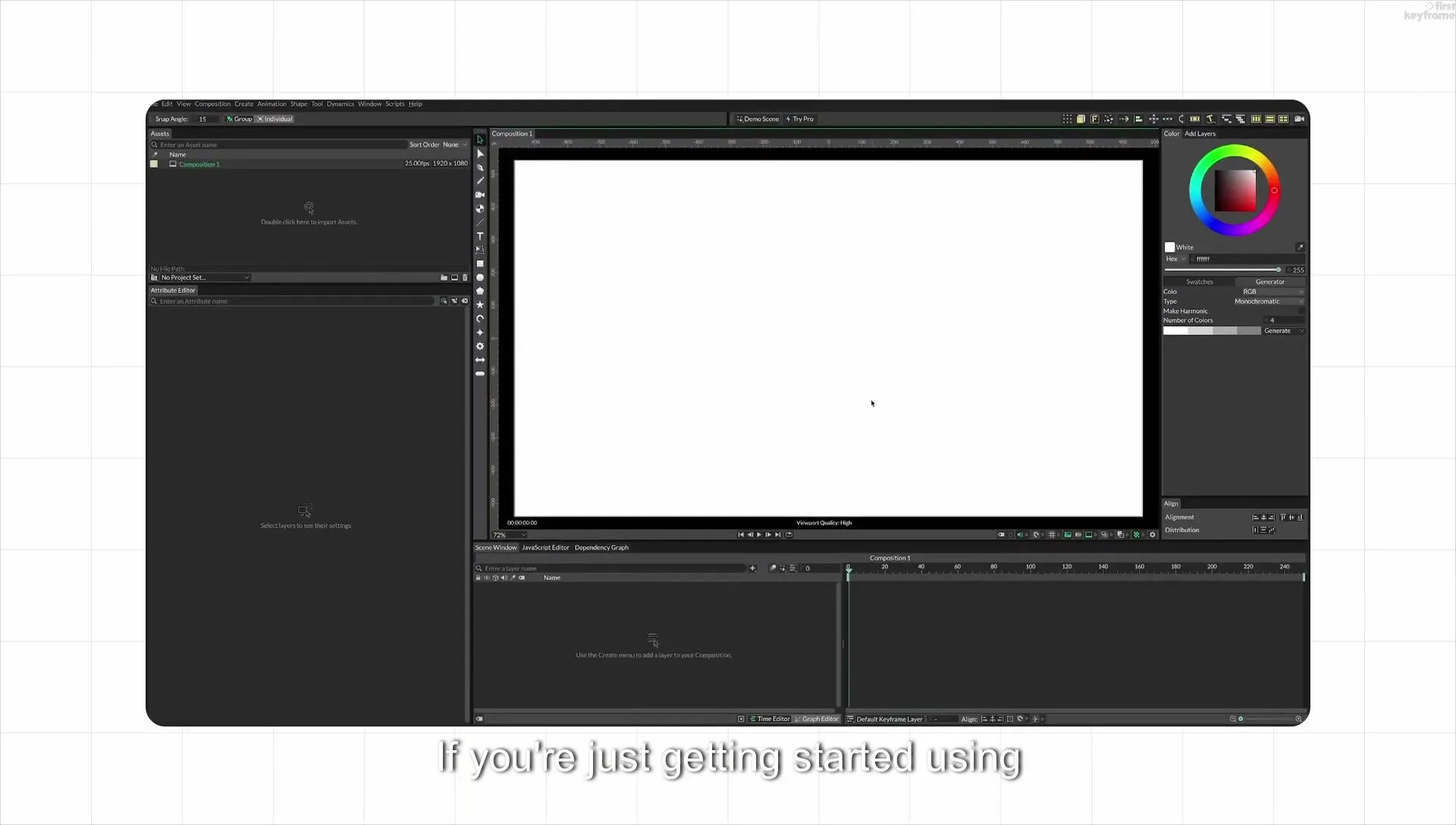
Task: Open the Hex color mode dropdown
Action: coord(1175,259)
